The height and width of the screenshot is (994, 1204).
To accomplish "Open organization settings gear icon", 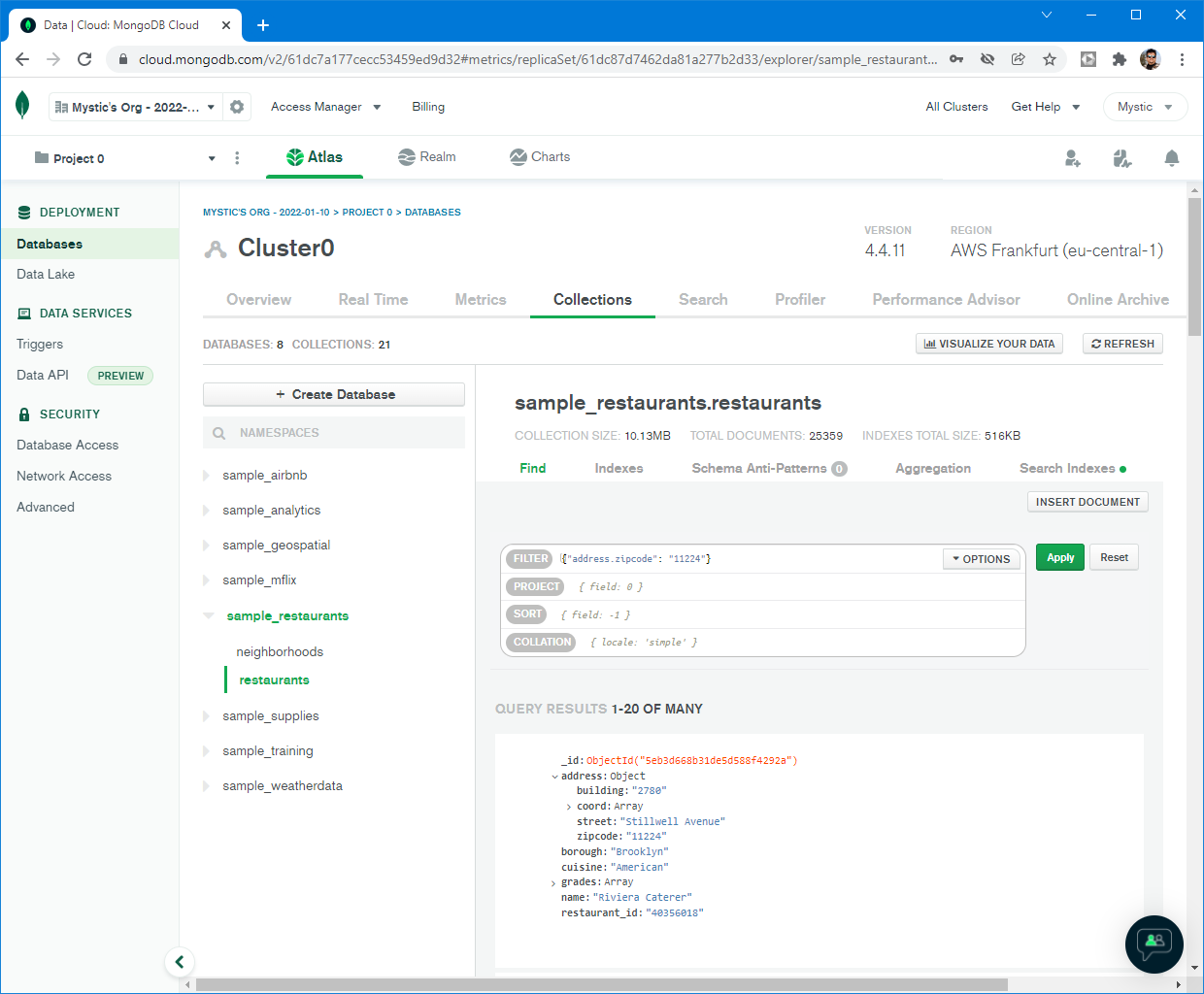I will coord(237,107).
